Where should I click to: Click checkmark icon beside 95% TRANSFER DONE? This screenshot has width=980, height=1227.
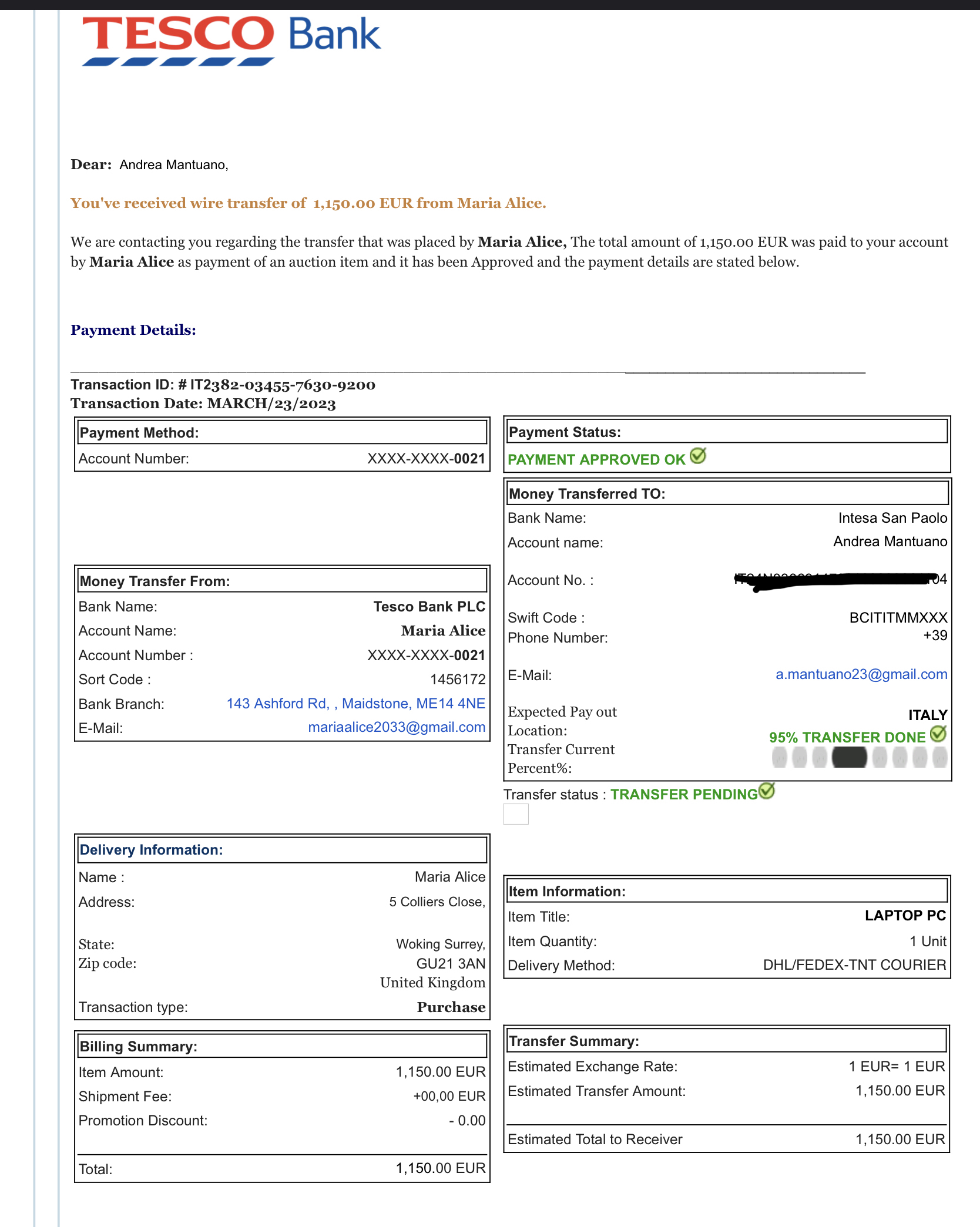click(x=939, y=734)
